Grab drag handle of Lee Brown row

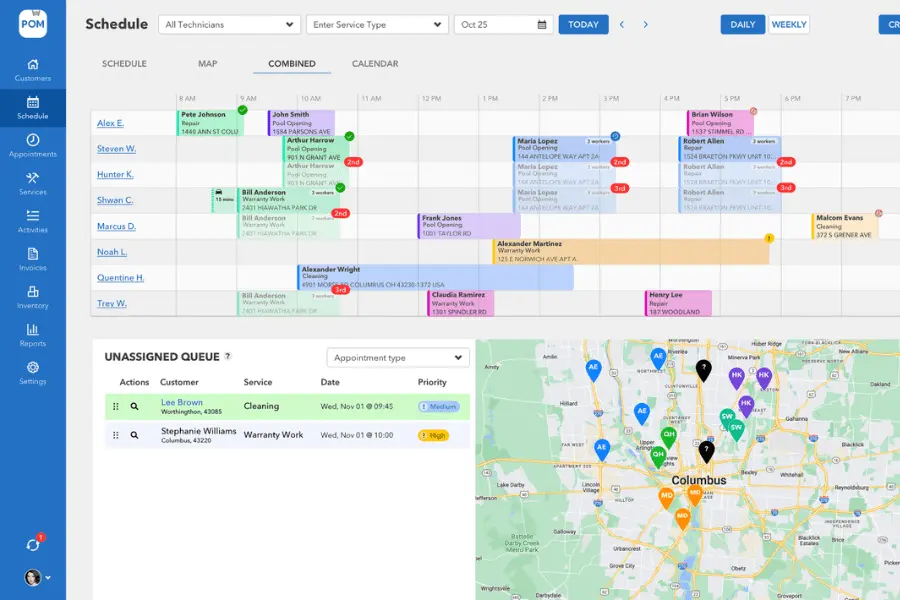pos(116,407)
